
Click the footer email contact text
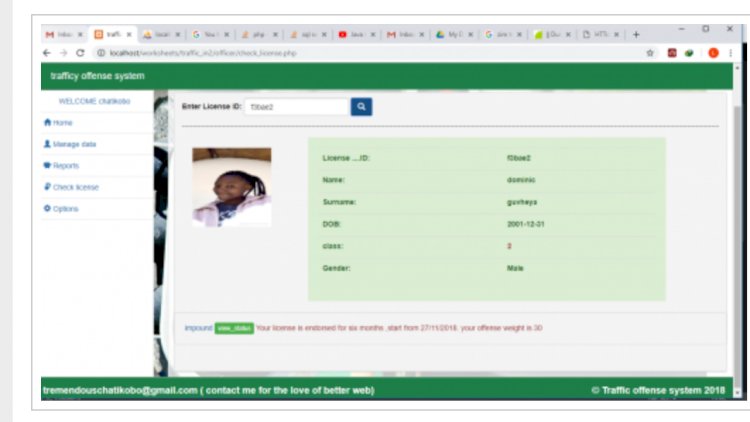point(209,390)
